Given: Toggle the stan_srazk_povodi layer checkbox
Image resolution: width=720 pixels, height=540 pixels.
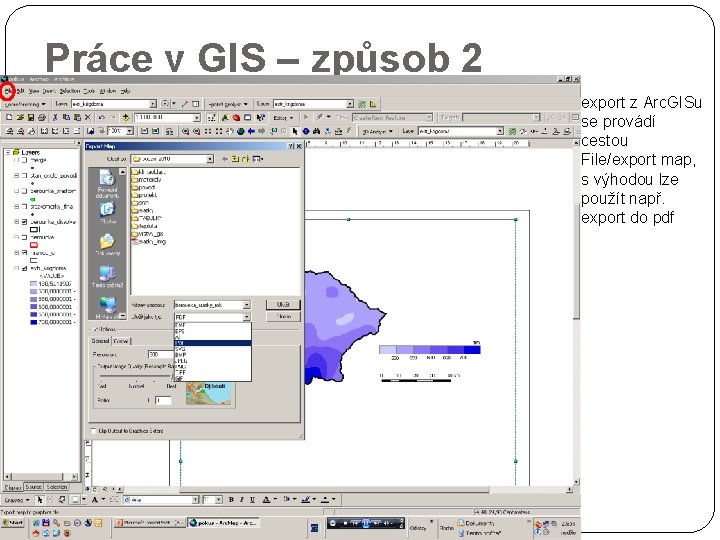Looking at the screenshot, I should coord(25,175).
